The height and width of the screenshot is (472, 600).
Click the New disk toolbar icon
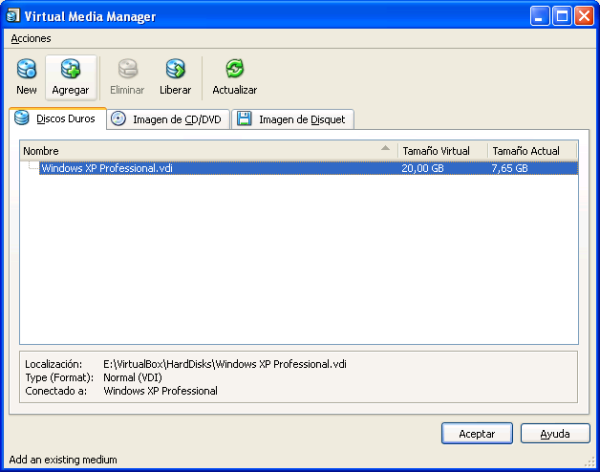pyautogui.click(x=27, y=70)
